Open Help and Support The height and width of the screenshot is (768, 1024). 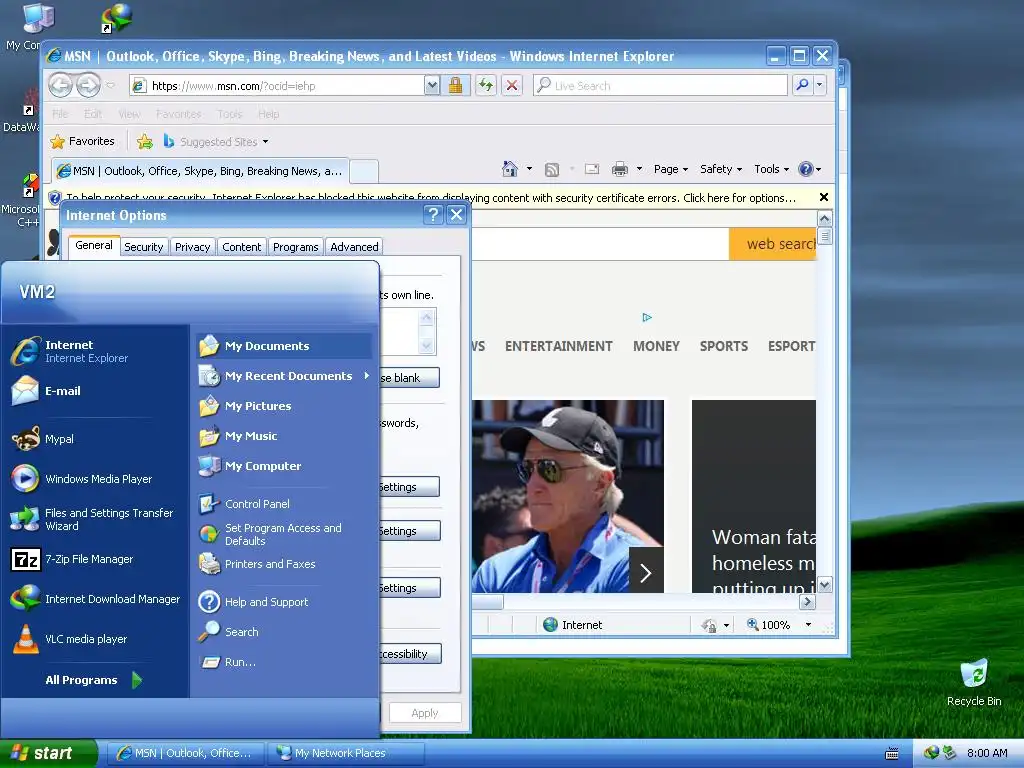tap(284, 601)
